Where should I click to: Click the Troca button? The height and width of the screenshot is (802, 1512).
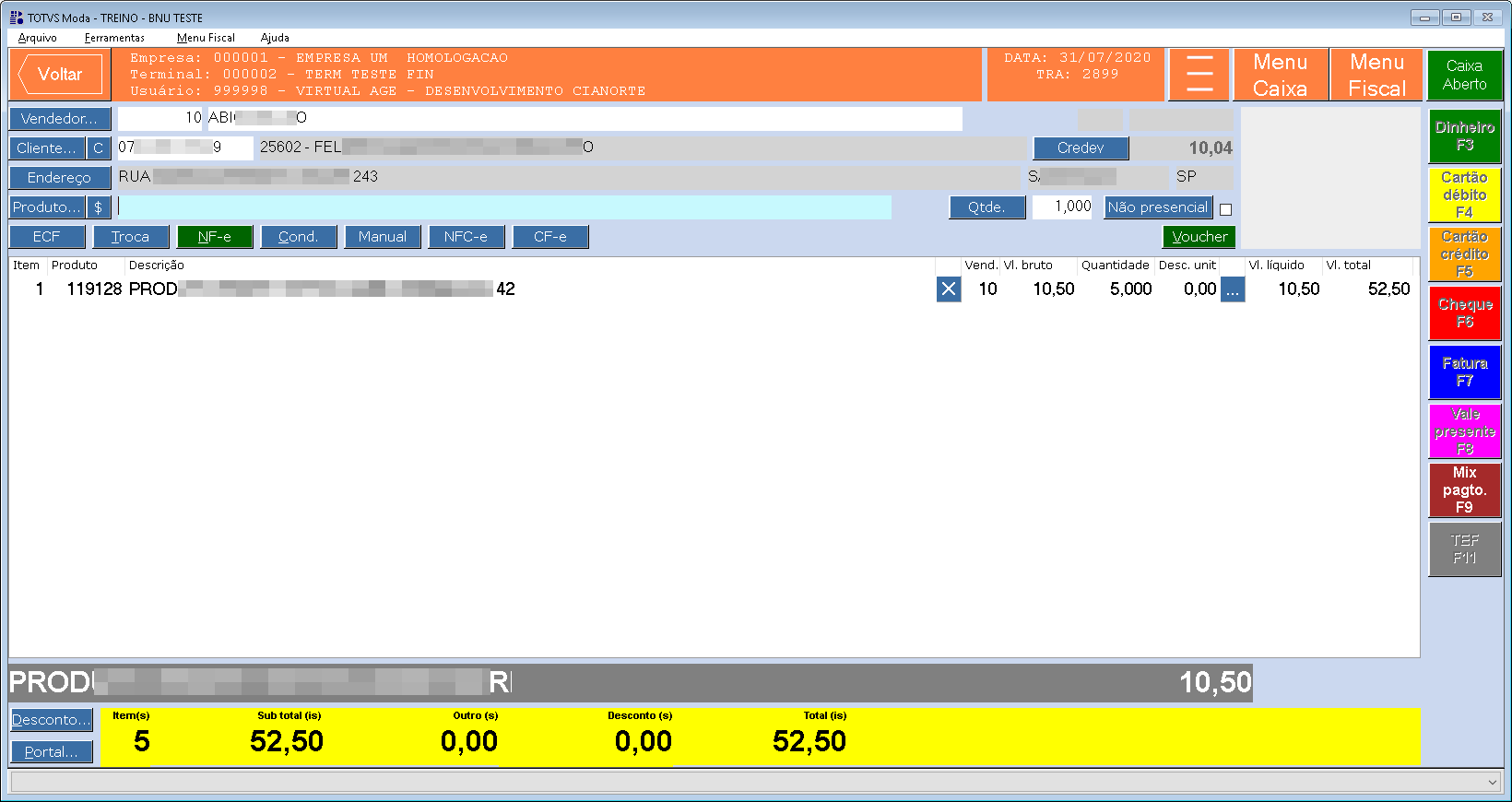(131, 237)
